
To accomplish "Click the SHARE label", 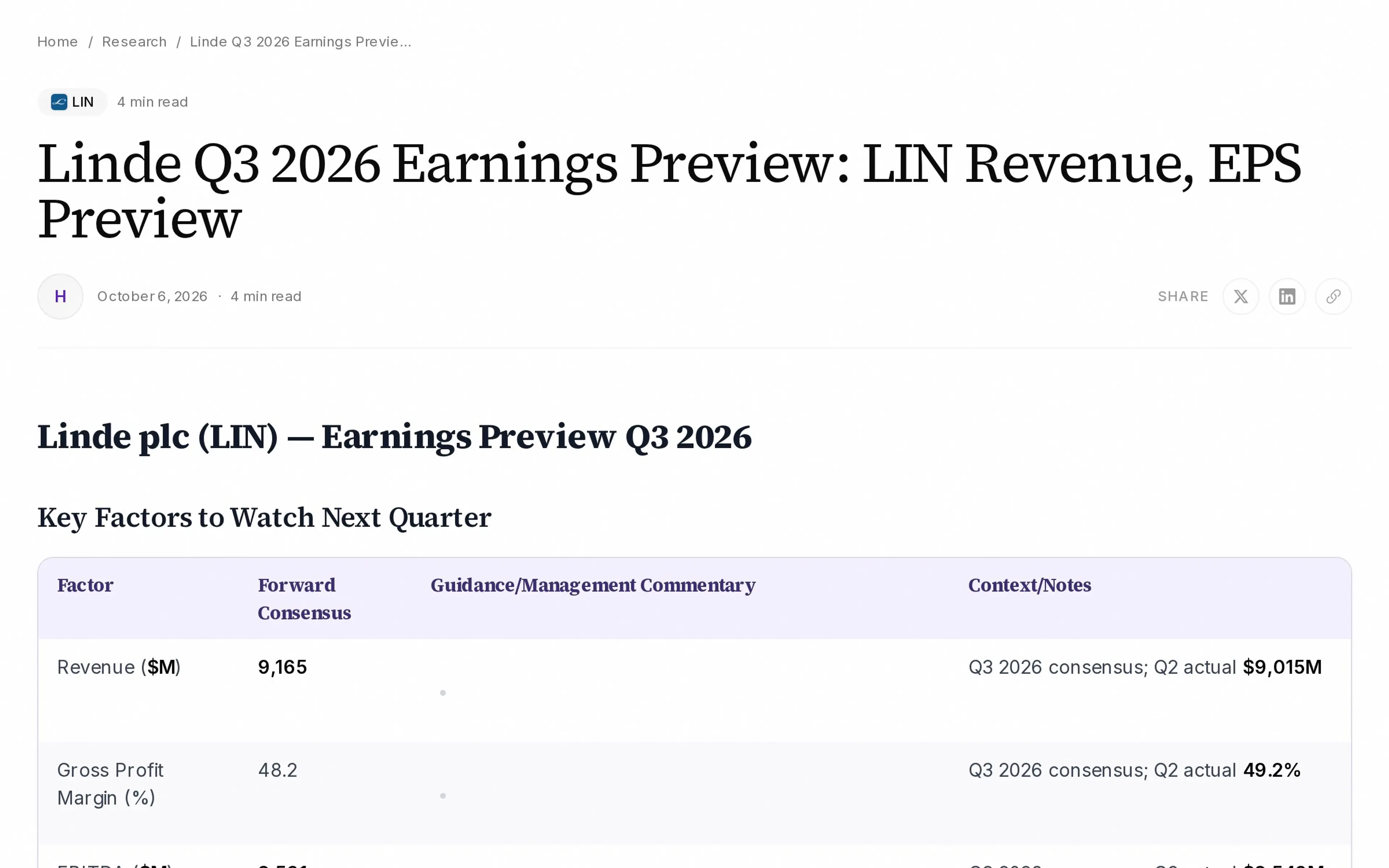I will tap(1183, 296).
